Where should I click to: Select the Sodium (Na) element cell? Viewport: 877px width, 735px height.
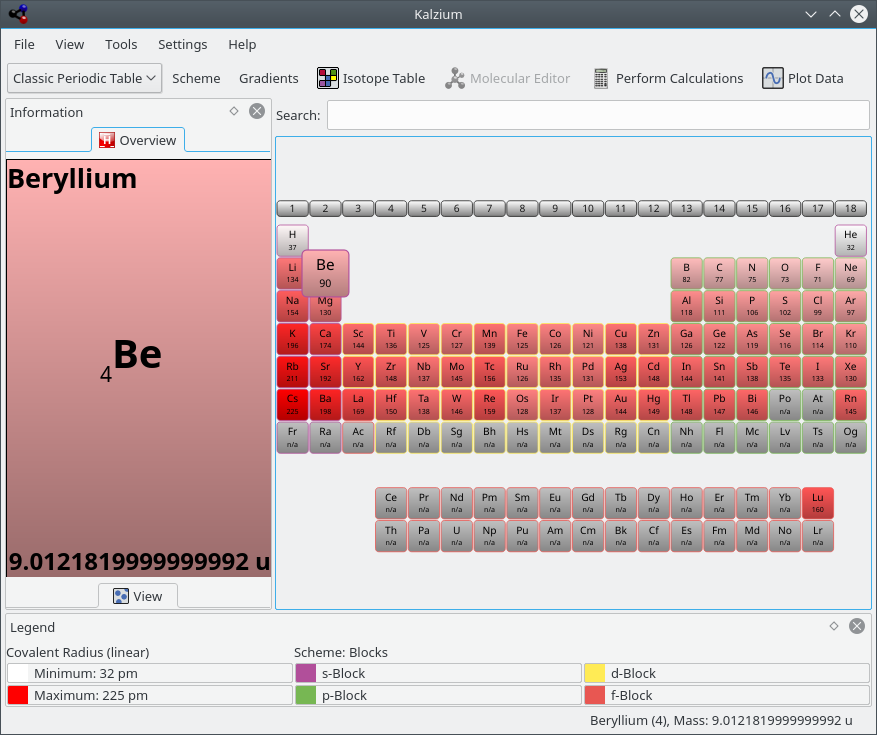[x=293, y=306]
